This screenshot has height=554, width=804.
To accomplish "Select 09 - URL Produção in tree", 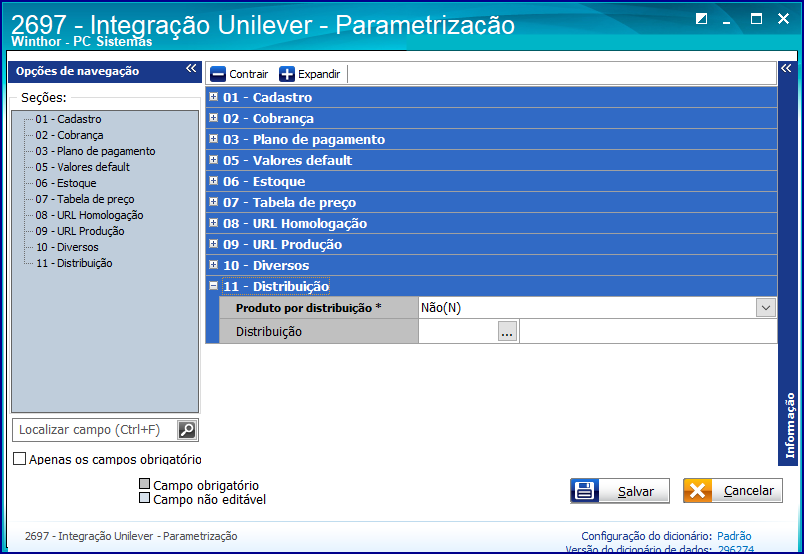I will [79, 231].
